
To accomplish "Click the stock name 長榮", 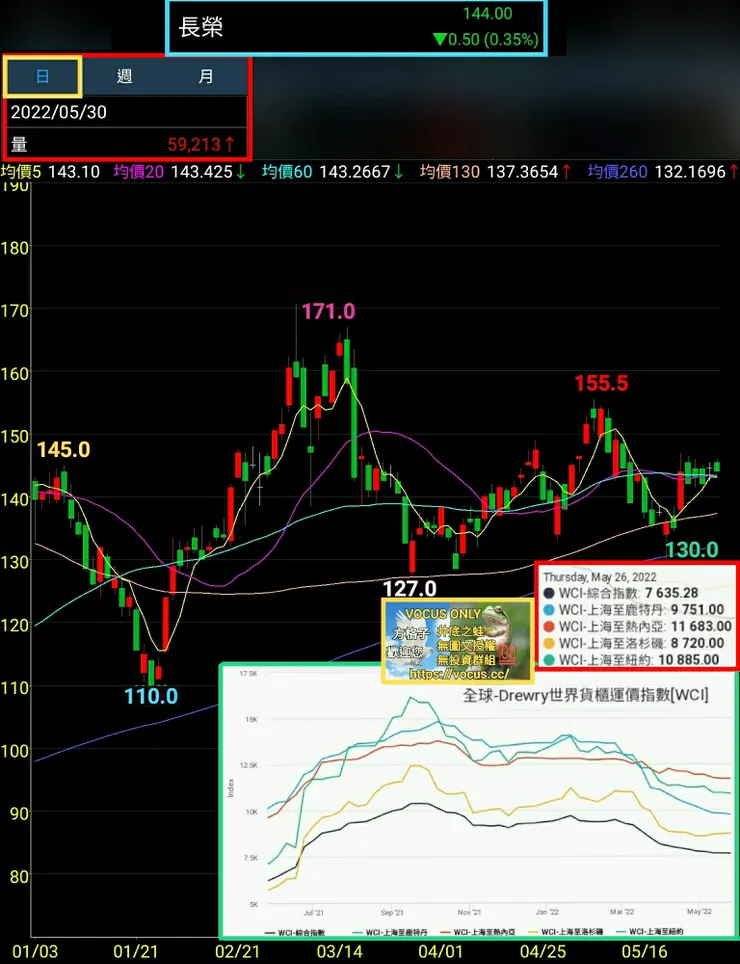I will click(x=200, y=28).
